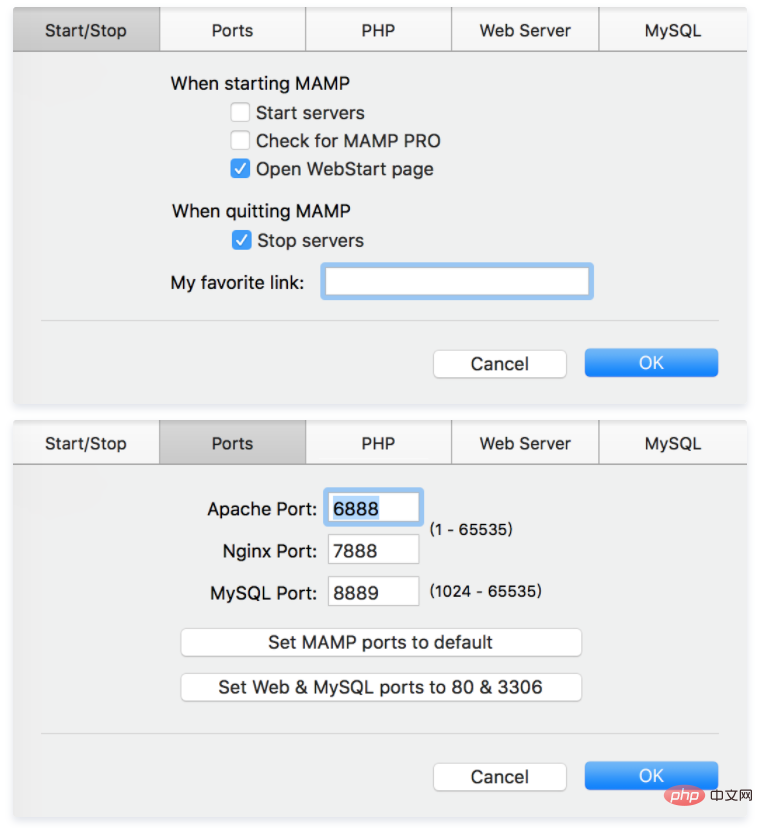Enable the Start servers checkbox
Viewport: 763px width, 828px height.
tap(240, 112)
